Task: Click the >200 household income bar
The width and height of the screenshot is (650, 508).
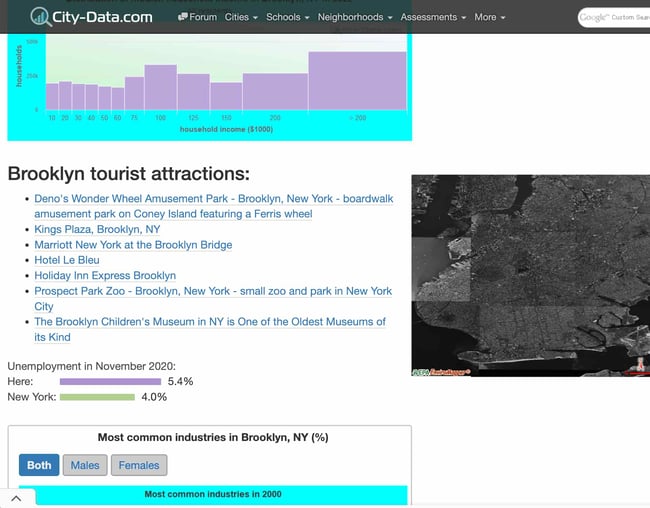Action: (x=357, y=81)
